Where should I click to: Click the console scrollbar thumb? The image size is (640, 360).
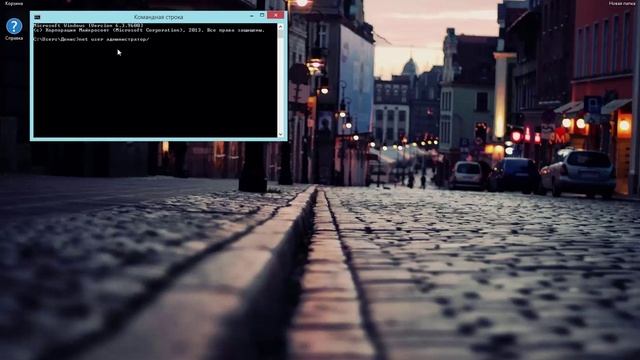pyautogui.click(x=280, y=34)
